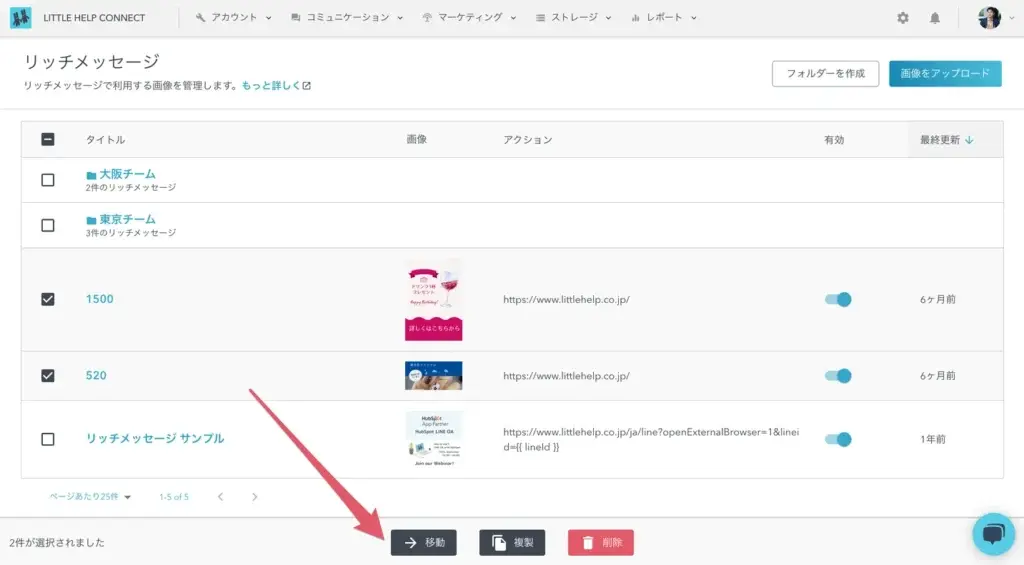The width and height of the screenshot is (1024, 565).
Task: Go to the previous page arrow
Action: click(x=221, y=497)
